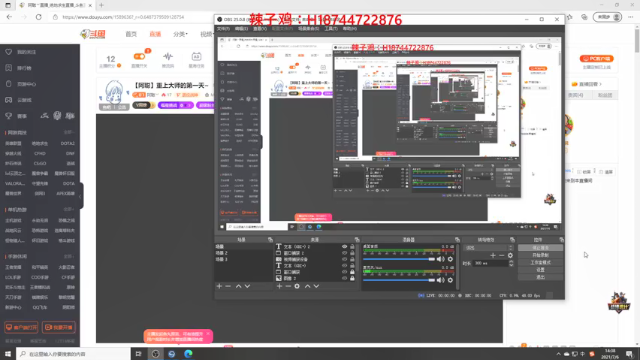This screenshot has width=640, height=360.
Task: Open the 查看(V) menu in OBS
Action: [260, 29]
